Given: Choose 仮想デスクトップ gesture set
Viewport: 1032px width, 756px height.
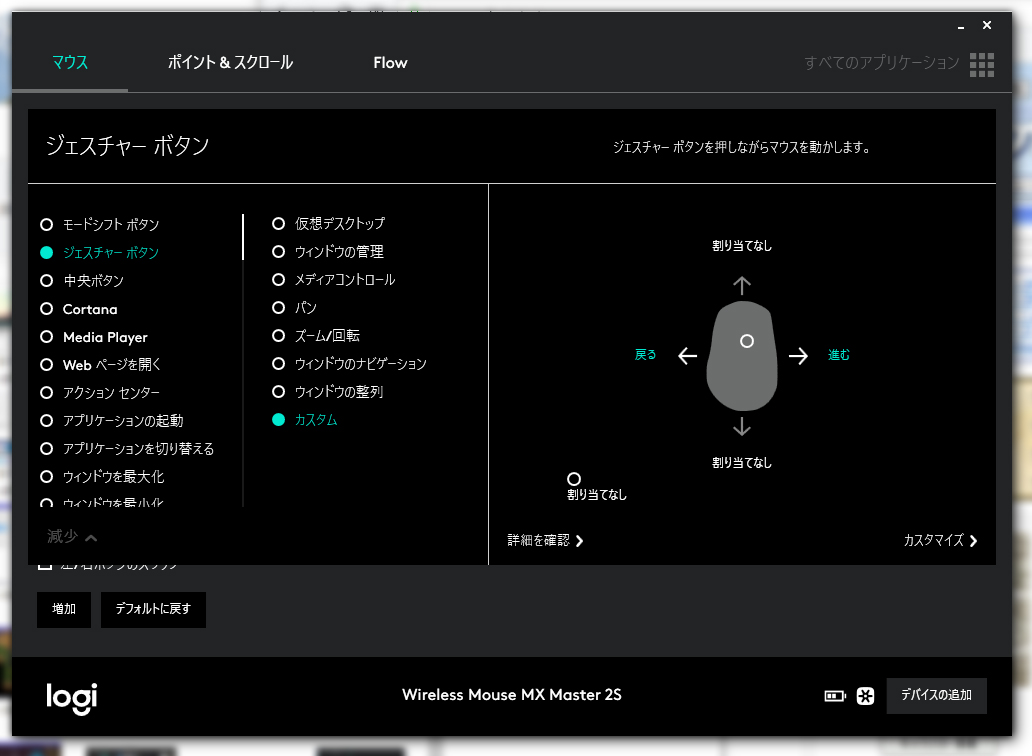Looking at the screenshot, I should 328,224.
